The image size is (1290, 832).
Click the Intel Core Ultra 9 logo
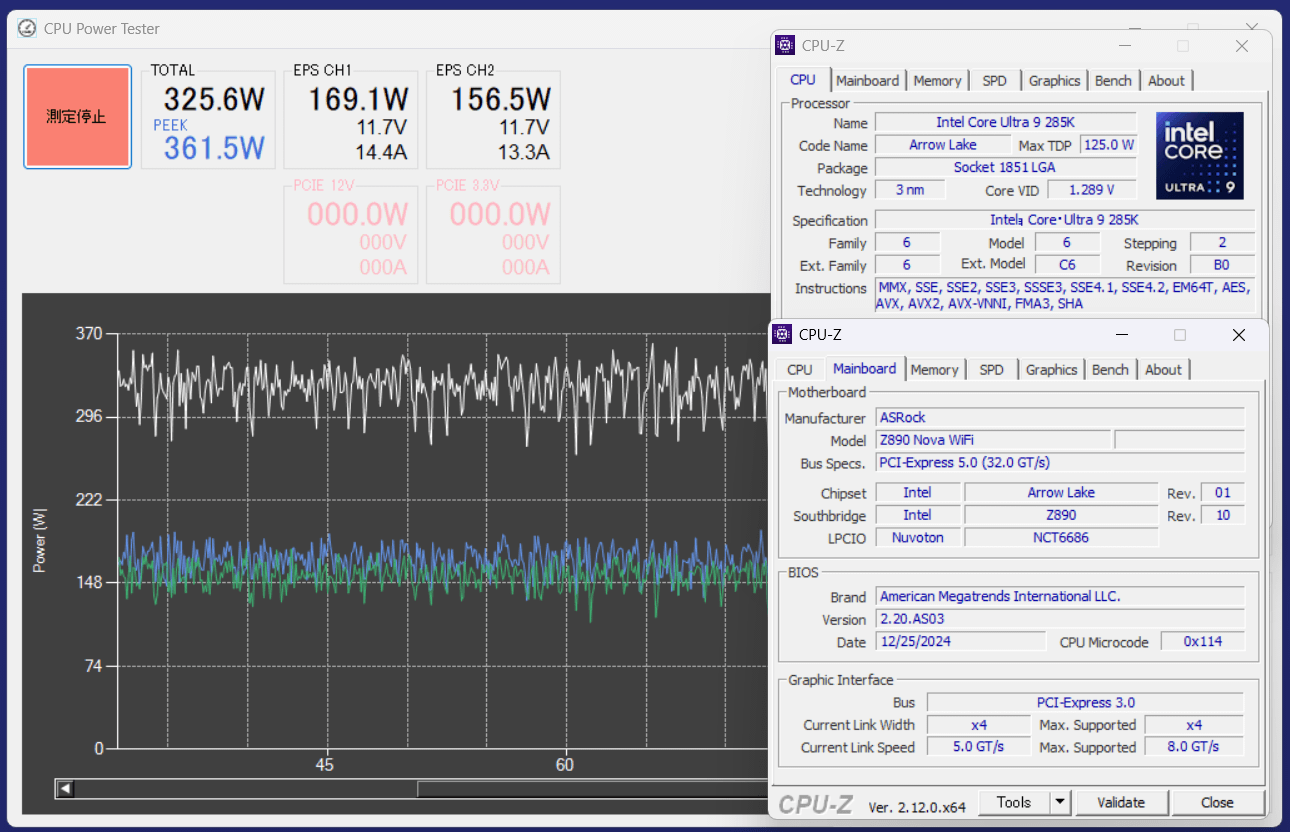pos(1200,155)
